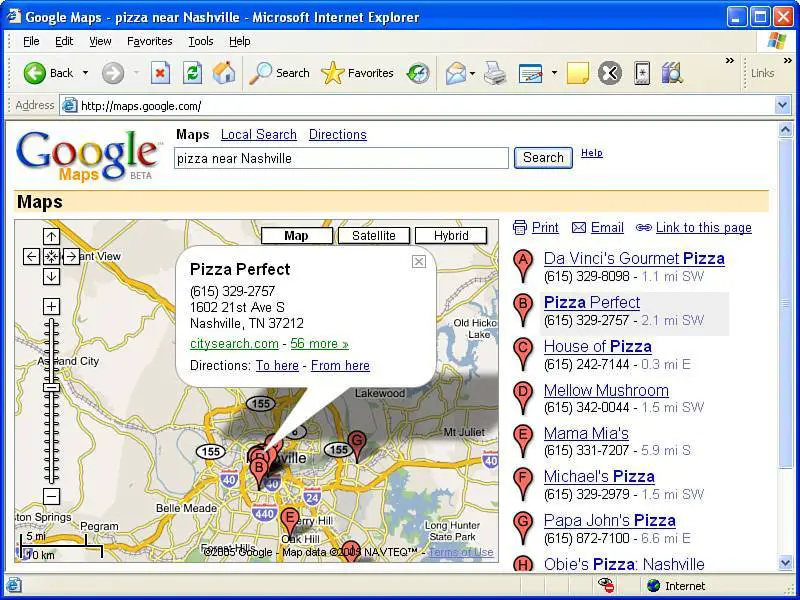This screenshot has height=600, width=800.
Task: Get directions From here
Action: tap(340, 366)
